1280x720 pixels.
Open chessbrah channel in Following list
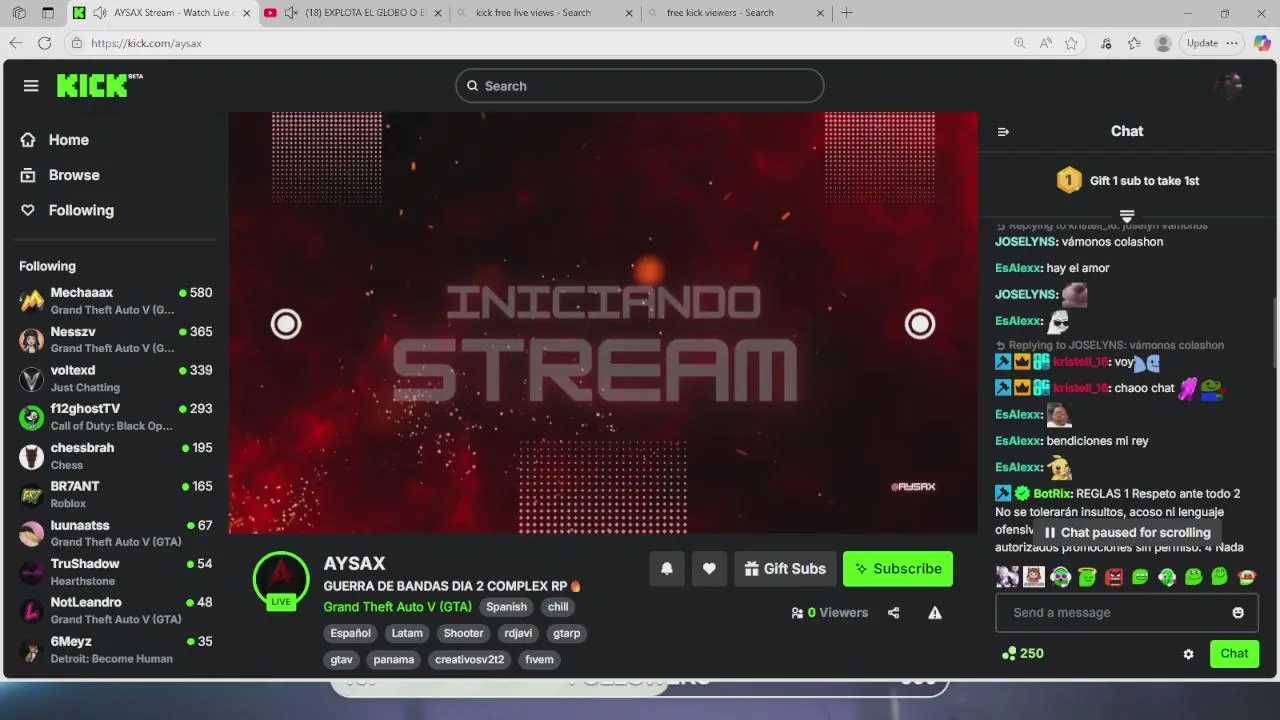tap(116, 455)
